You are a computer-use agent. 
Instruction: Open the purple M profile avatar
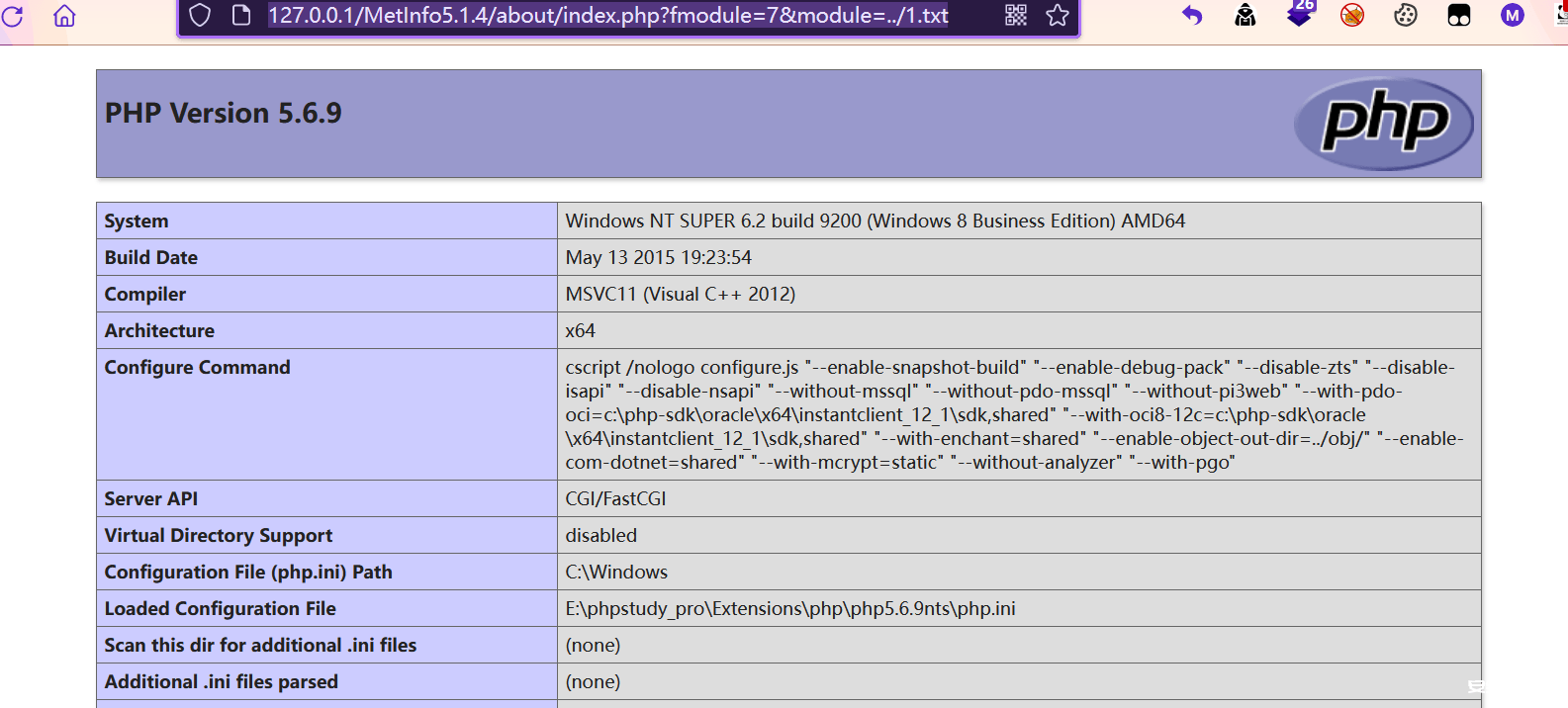pyautogui.click(x=1512, y=15)
